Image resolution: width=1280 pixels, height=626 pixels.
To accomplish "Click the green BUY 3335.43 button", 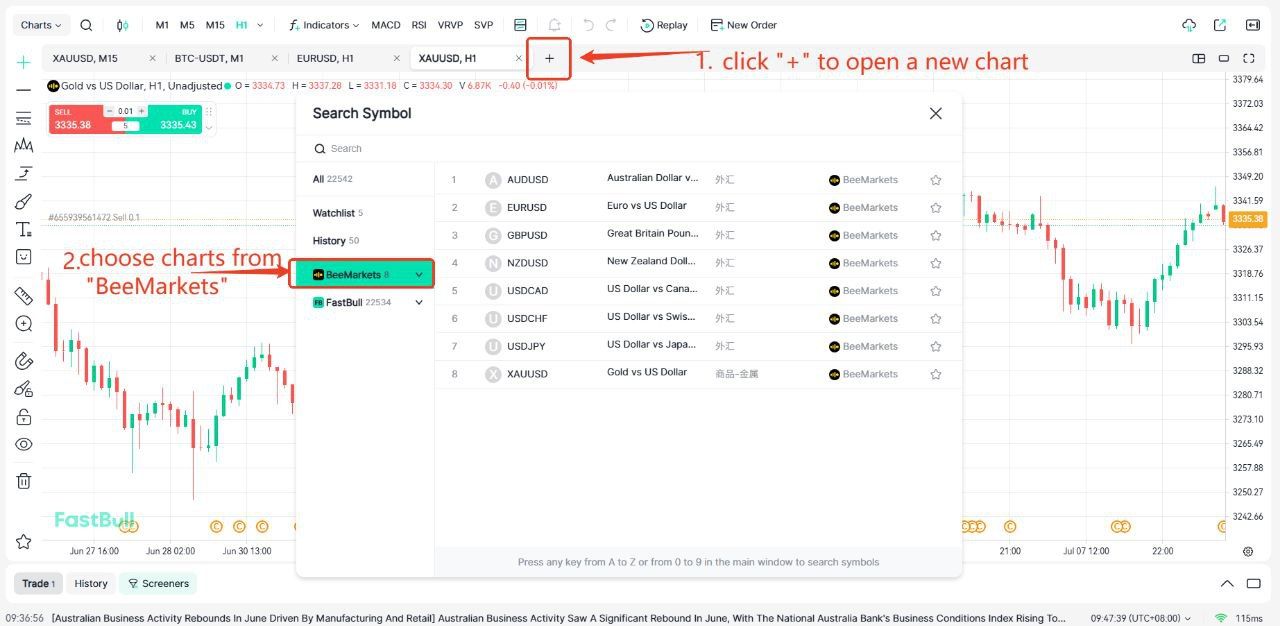I will point(173,119).
